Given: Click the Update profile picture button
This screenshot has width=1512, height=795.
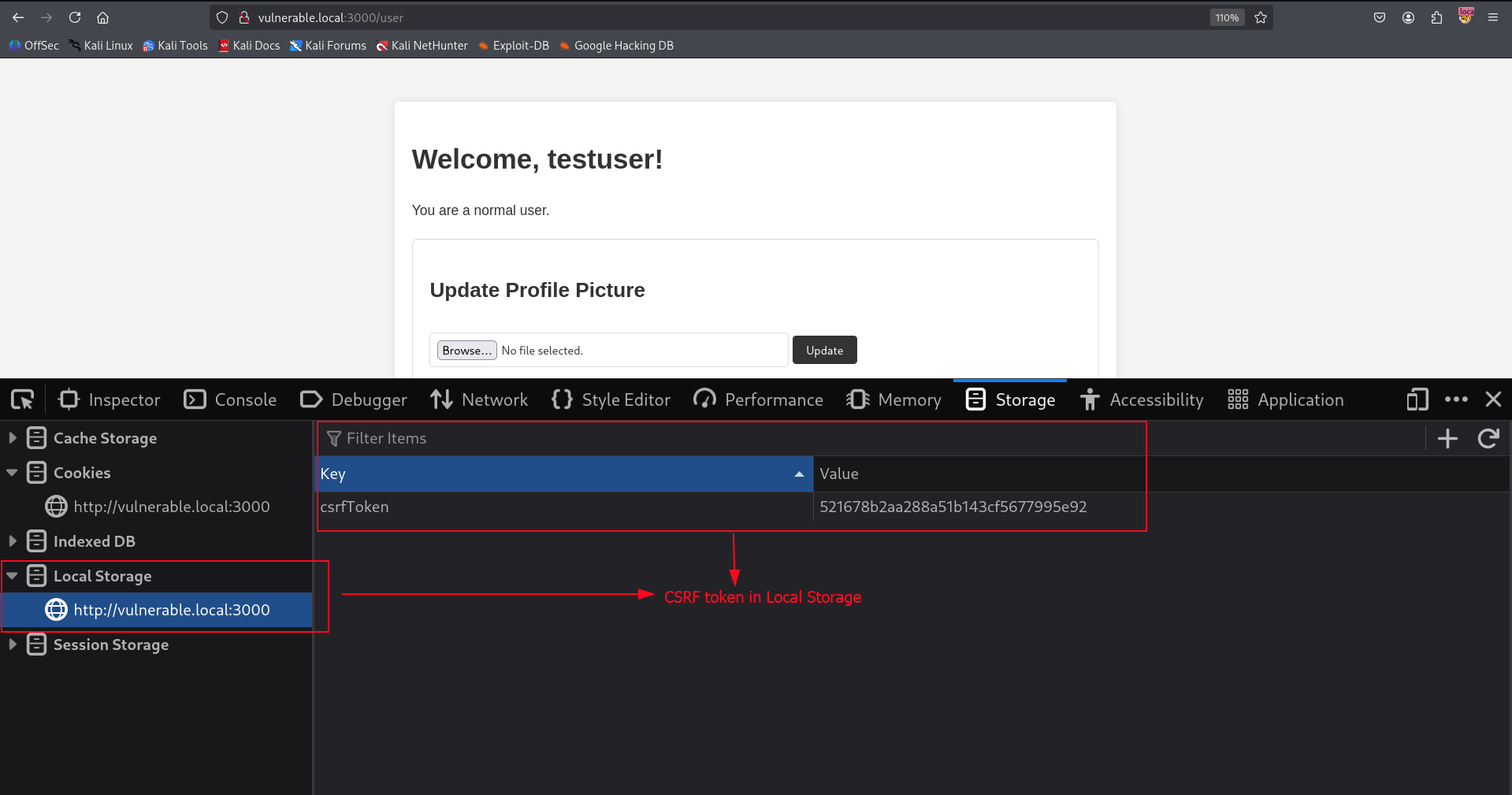Looking at the screenshot, I should point(824,350).
